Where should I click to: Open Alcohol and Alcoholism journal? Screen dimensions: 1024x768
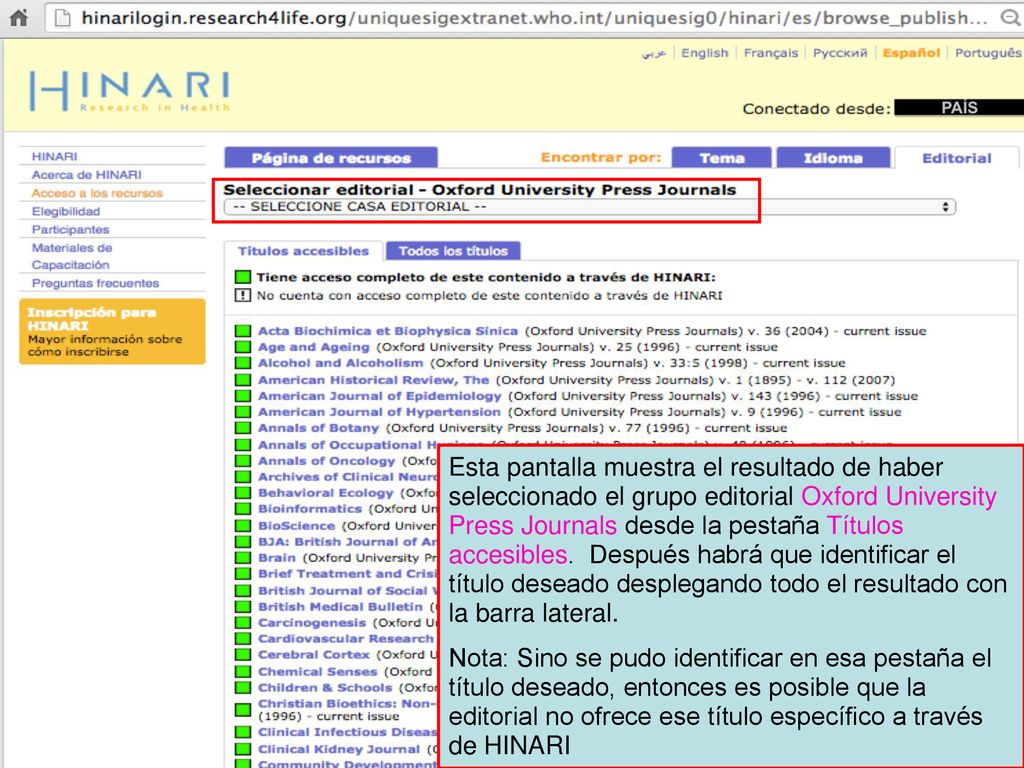point(340,363)
